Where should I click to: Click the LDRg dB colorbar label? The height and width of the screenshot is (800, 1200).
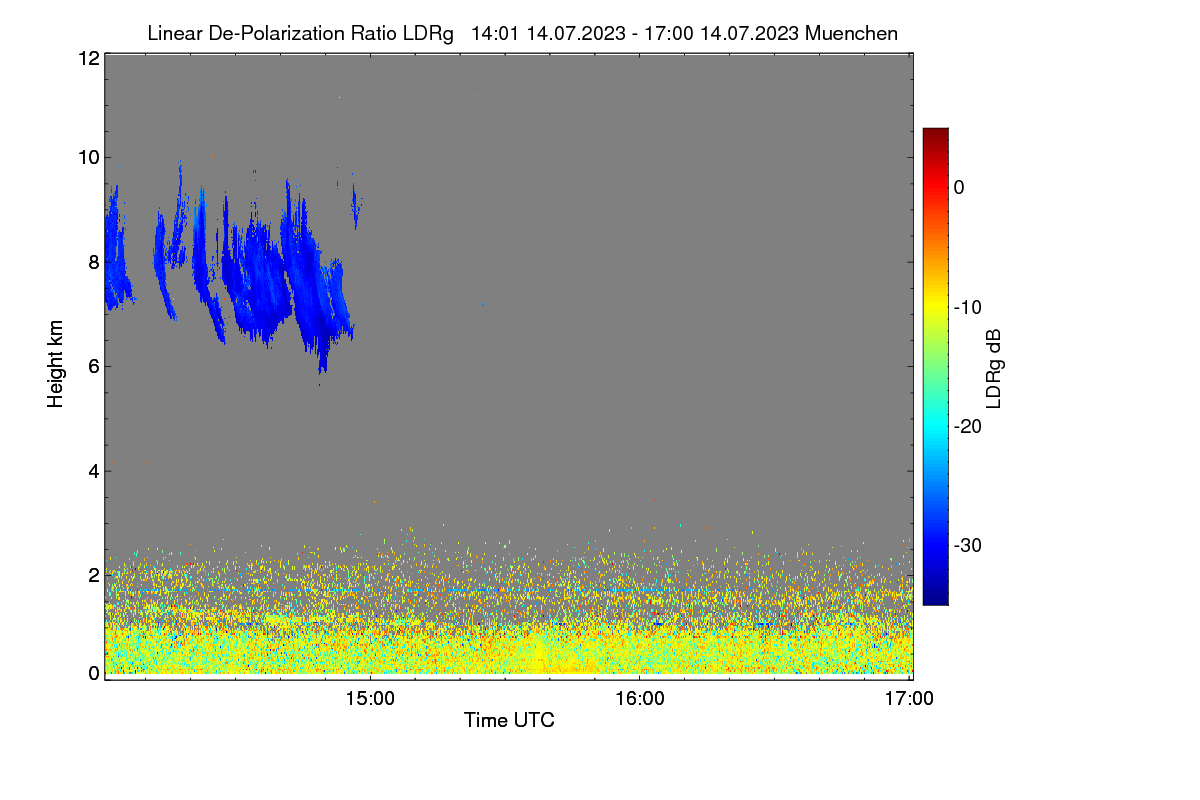(x=994, y=368)
